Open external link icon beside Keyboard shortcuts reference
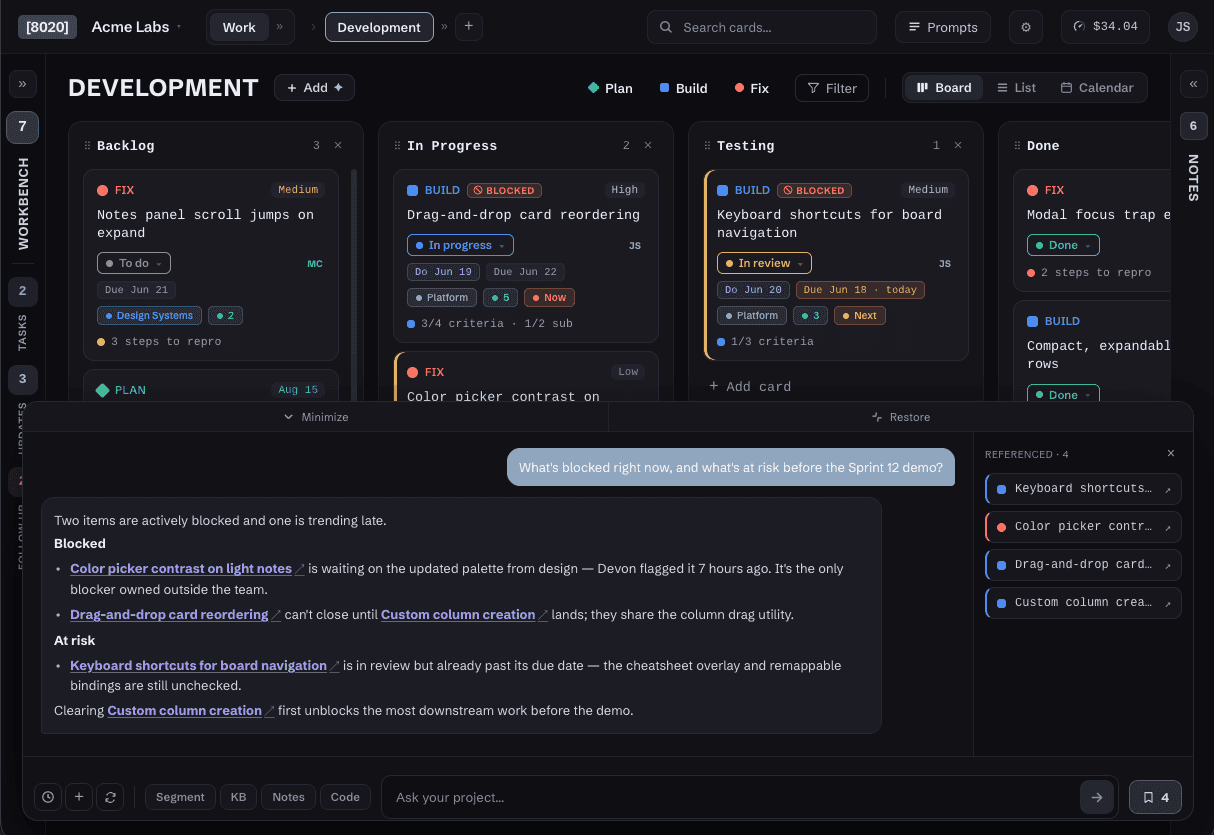1214x835 pixels. tap(1168, 489)
